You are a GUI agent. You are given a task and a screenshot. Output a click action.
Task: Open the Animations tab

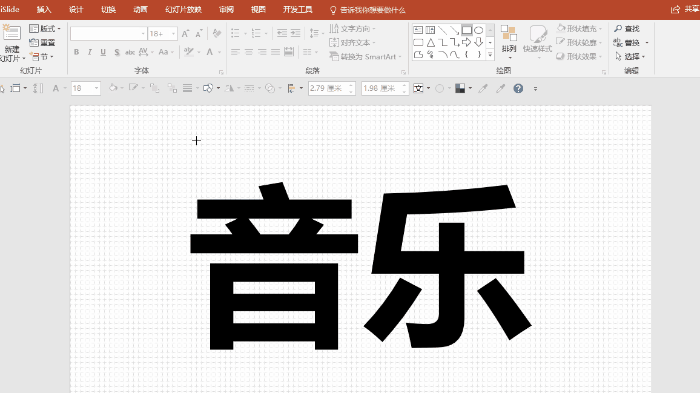point(140,9)
